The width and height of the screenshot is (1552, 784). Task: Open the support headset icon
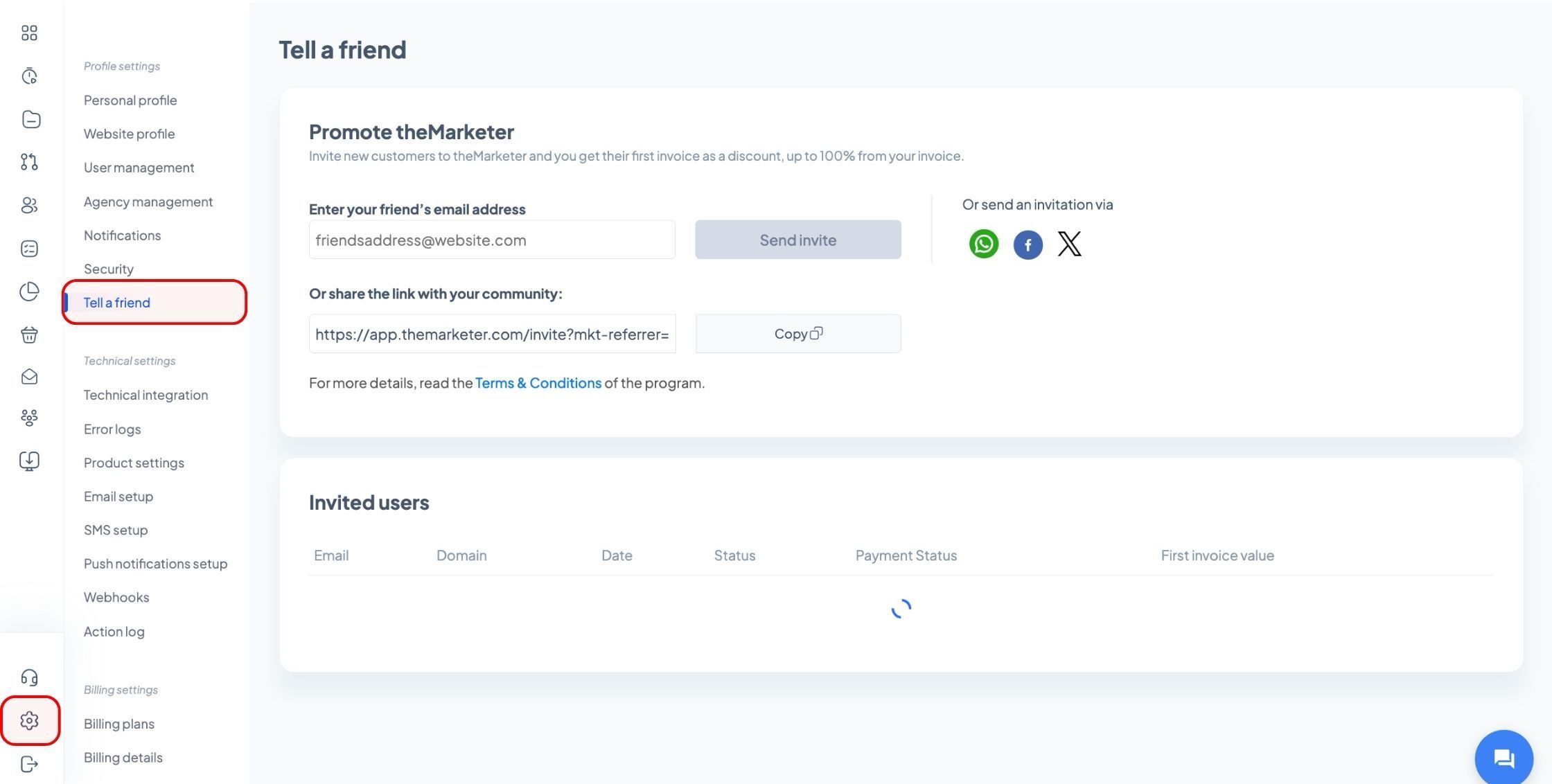[x=29, y=677]
